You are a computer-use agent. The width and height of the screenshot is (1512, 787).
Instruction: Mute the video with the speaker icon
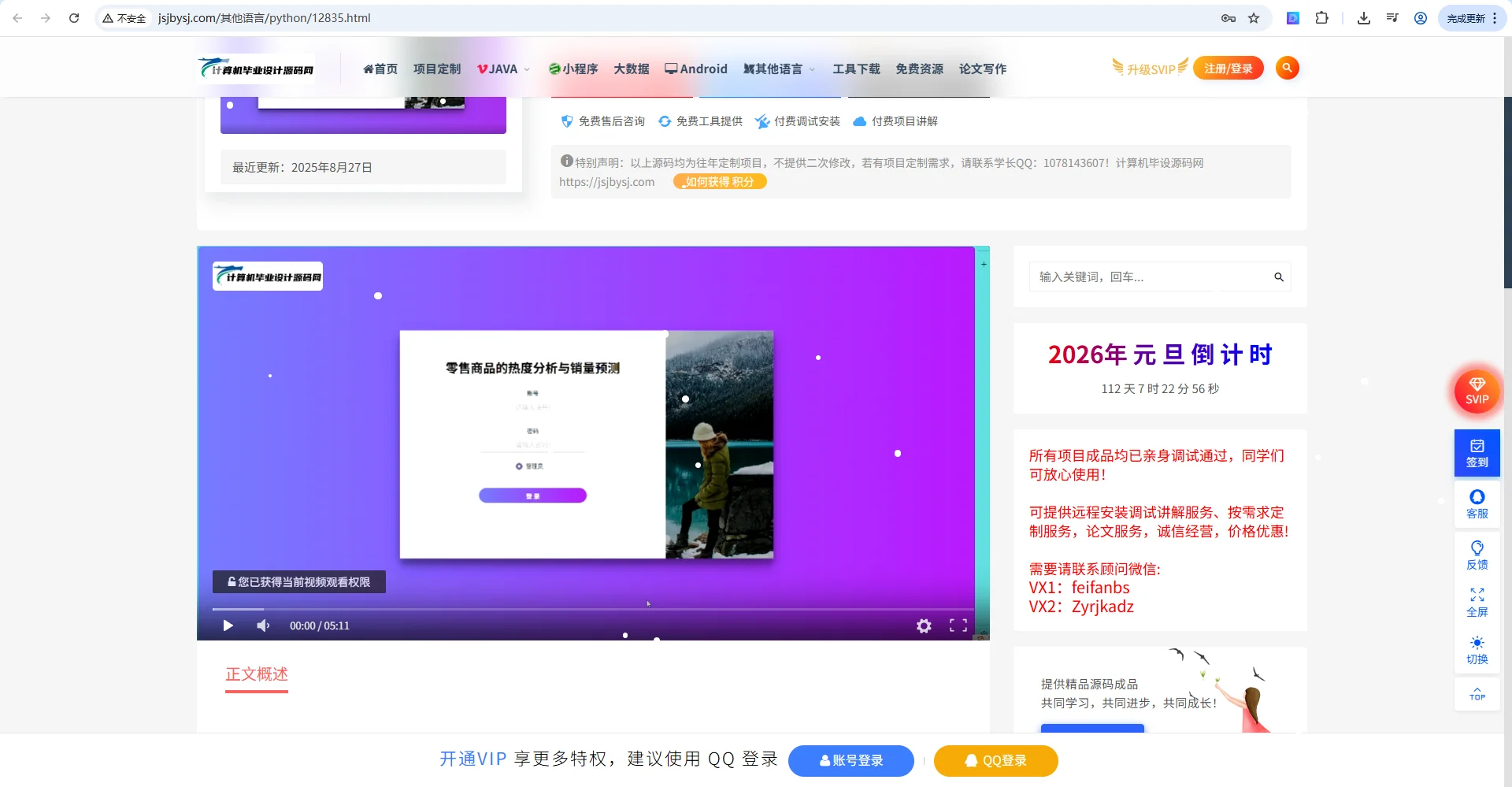[262, 625]
